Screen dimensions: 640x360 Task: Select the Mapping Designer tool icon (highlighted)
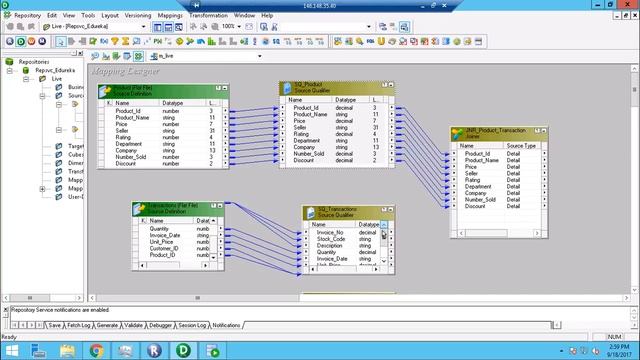tap(138, 56)
